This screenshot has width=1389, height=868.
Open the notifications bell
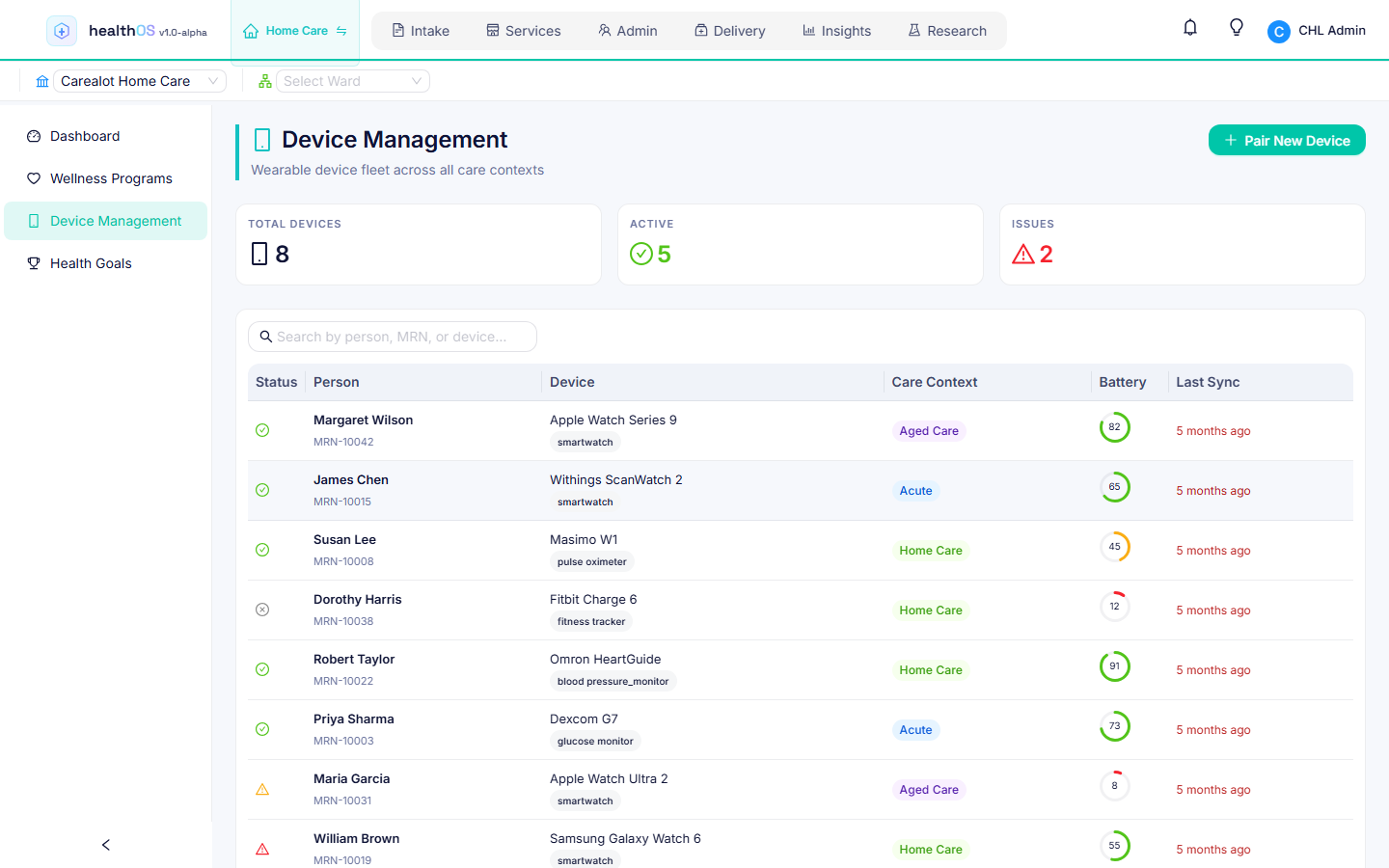pyautogui.click(x=1190, y=28)
